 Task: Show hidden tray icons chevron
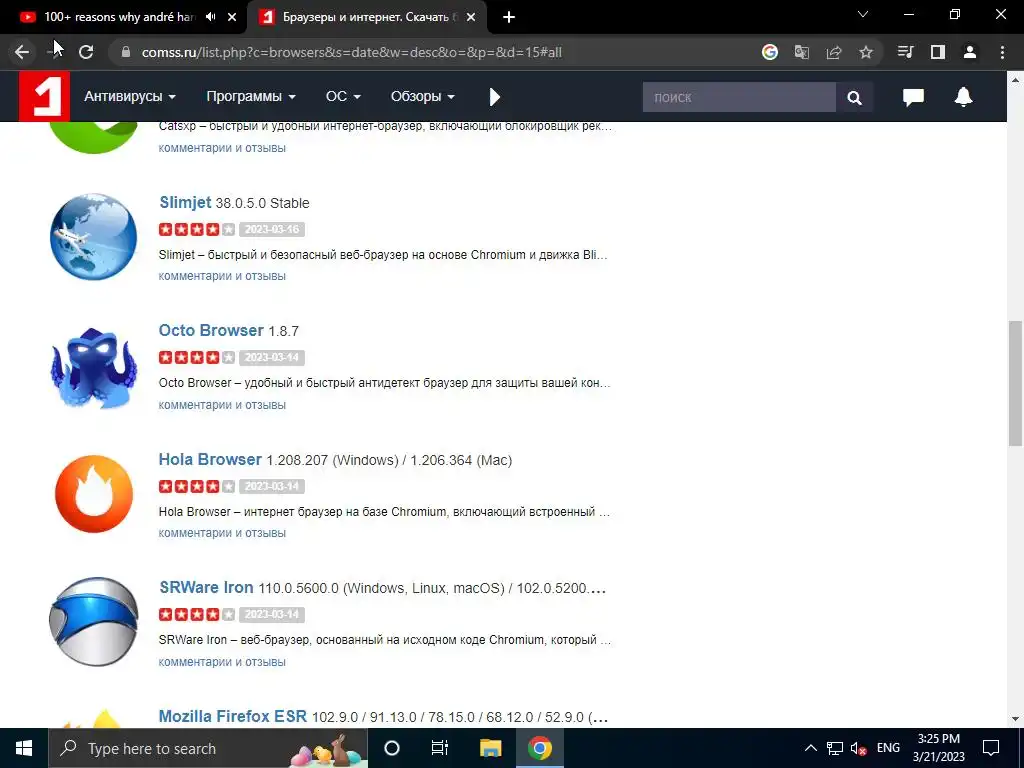[x=810, y=748]
